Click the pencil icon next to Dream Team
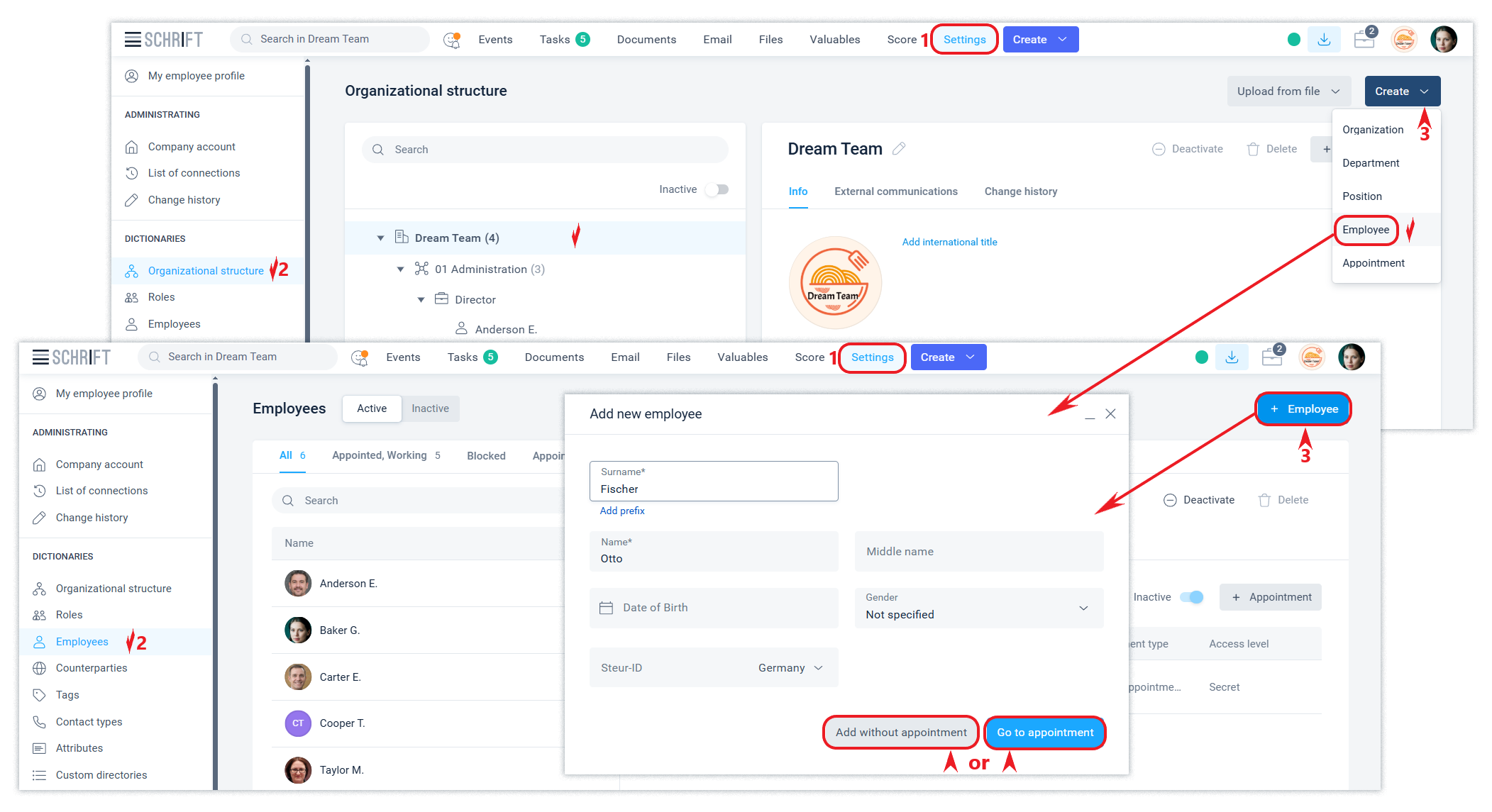Viewport: 1492px width, 812px height. (899, 149)
